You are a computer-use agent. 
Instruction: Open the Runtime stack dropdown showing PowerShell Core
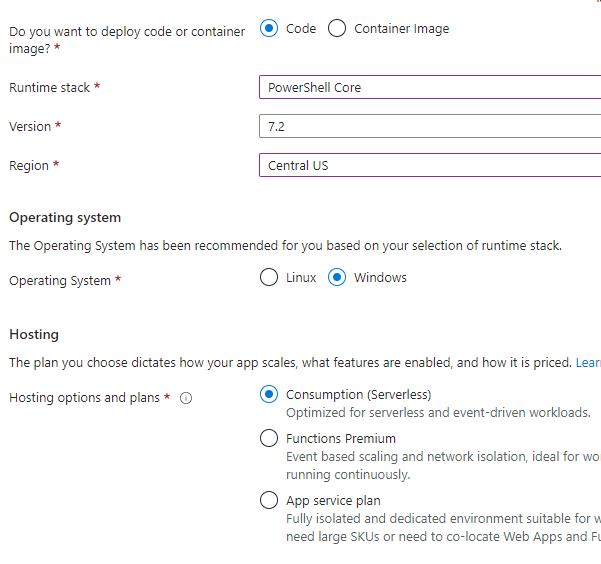[x=430, y=87]
